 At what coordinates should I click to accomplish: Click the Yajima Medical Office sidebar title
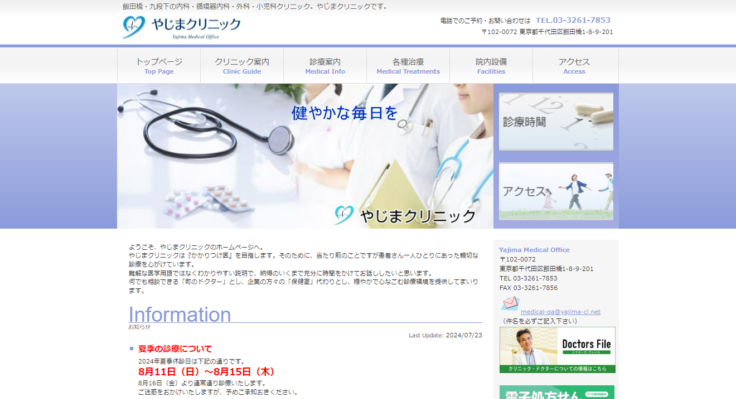(x=534, y=250)
